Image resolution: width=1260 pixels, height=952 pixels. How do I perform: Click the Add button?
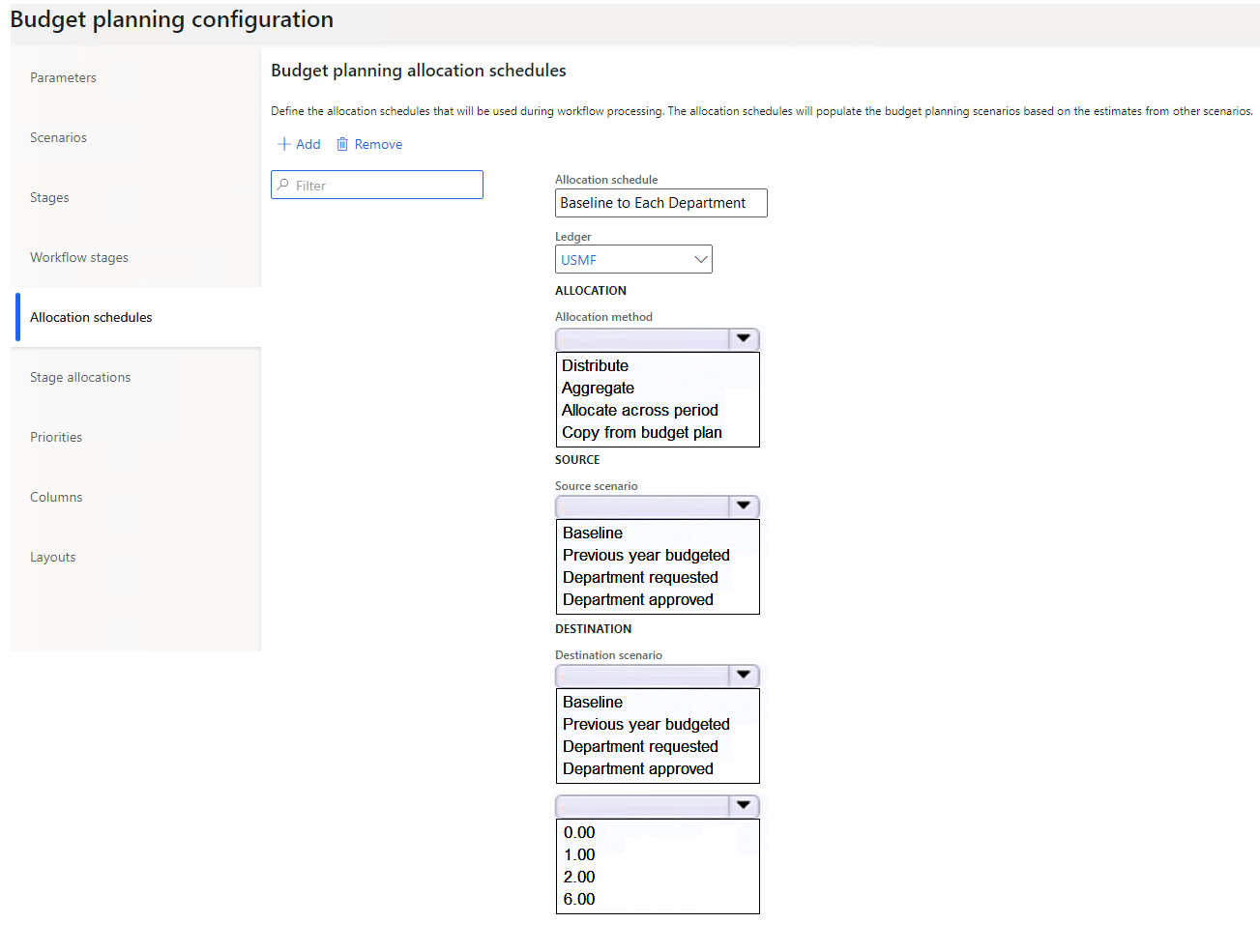tap(299, 144)
